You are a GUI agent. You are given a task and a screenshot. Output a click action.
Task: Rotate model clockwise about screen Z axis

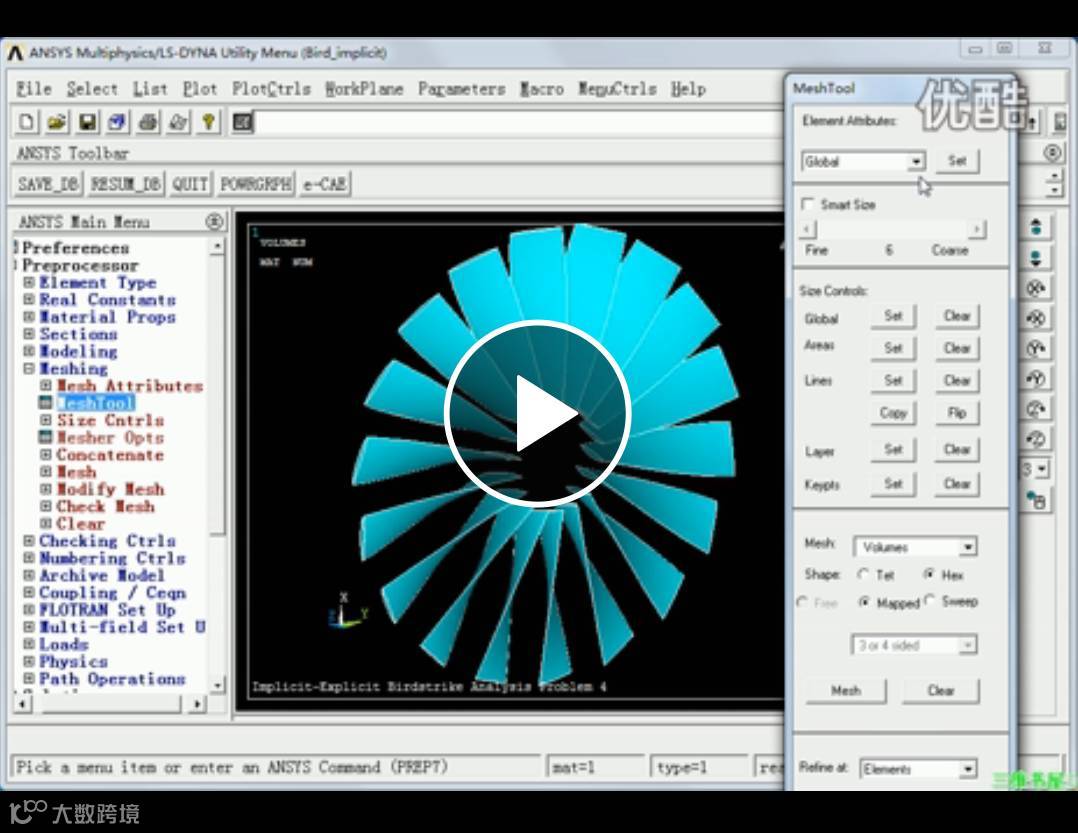click(x=1036, y=409)
